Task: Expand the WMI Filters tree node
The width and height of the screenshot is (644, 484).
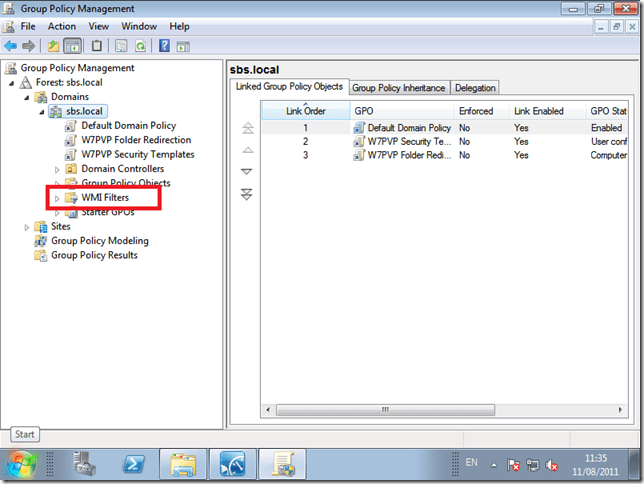Action: (57, 198)
